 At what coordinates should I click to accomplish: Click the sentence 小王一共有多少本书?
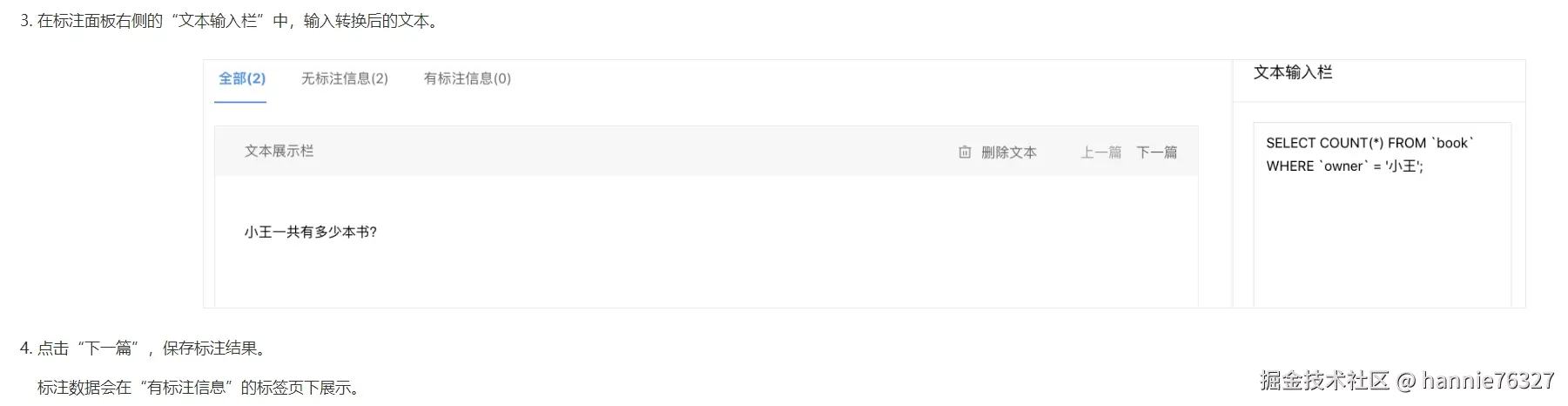pyautogui.click(x=310, y=232)
